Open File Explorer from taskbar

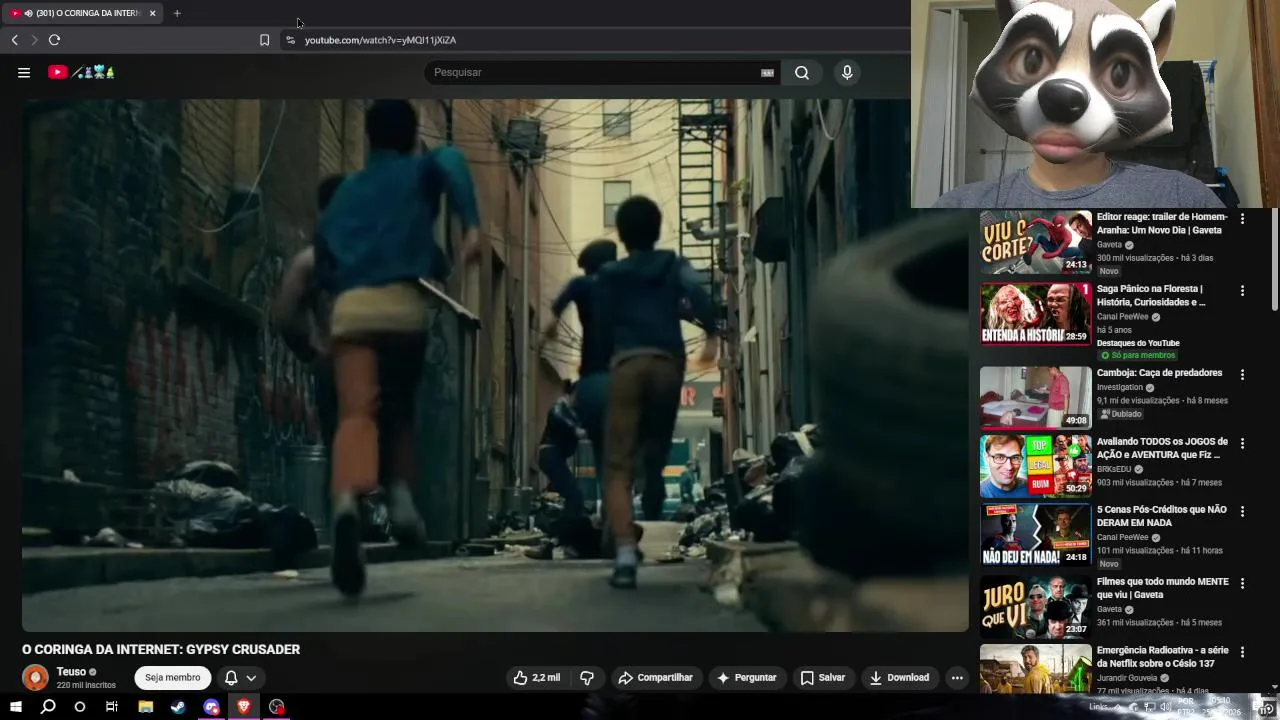click(x=145, y=707)
